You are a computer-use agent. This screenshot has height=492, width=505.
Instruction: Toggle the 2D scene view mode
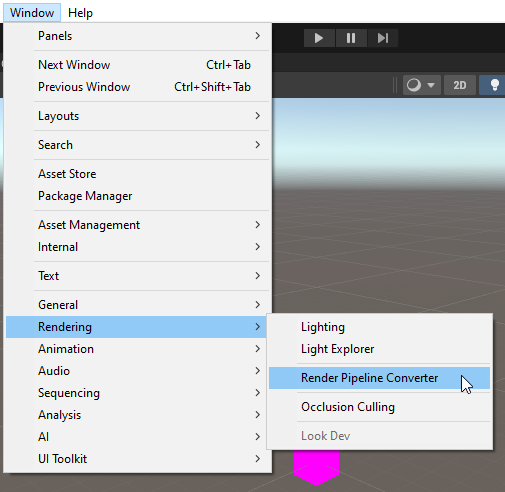coord(460,85)
